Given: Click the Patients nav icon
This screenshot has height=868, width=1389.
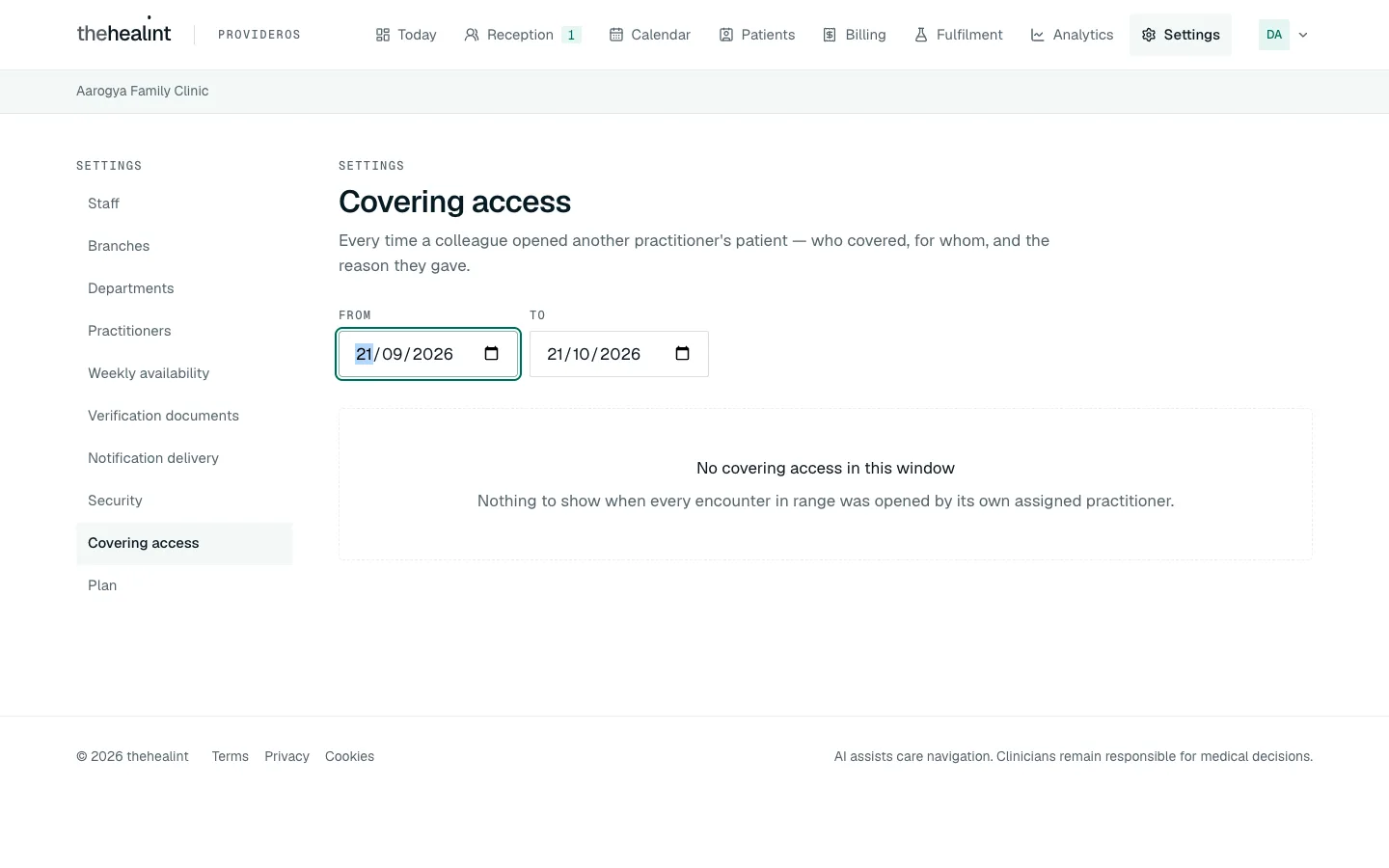Looking at the screenshot, I should [x=726, y=35].
